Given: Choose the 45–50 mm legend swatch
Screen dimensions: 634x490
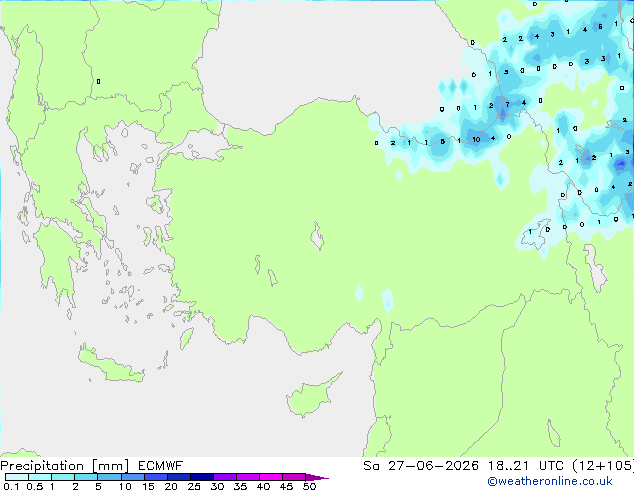Looking at the screenshot, I should (294, 477).
